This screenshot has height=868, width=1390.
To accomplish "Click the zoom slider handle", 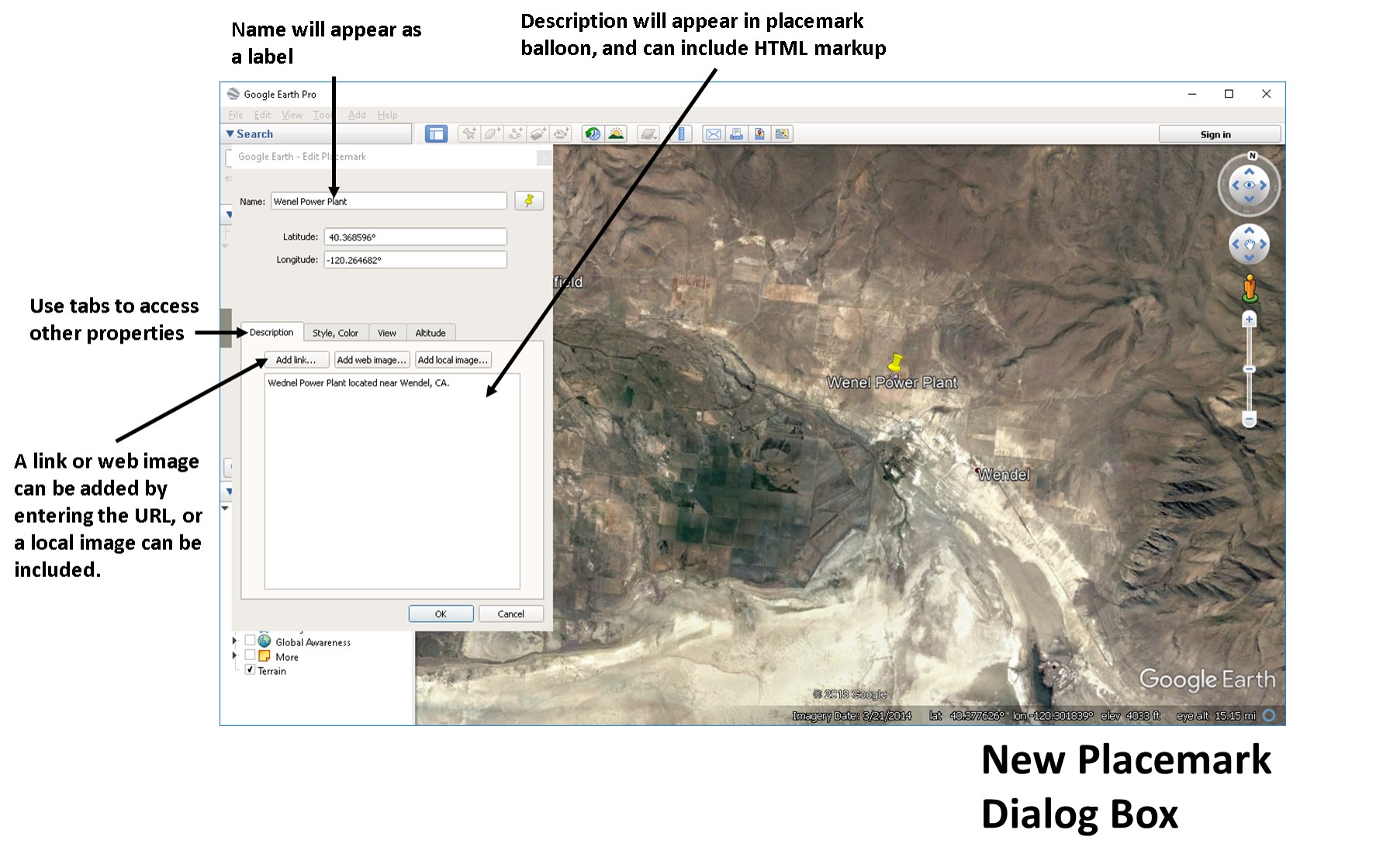I will (x=1249, y=369).
